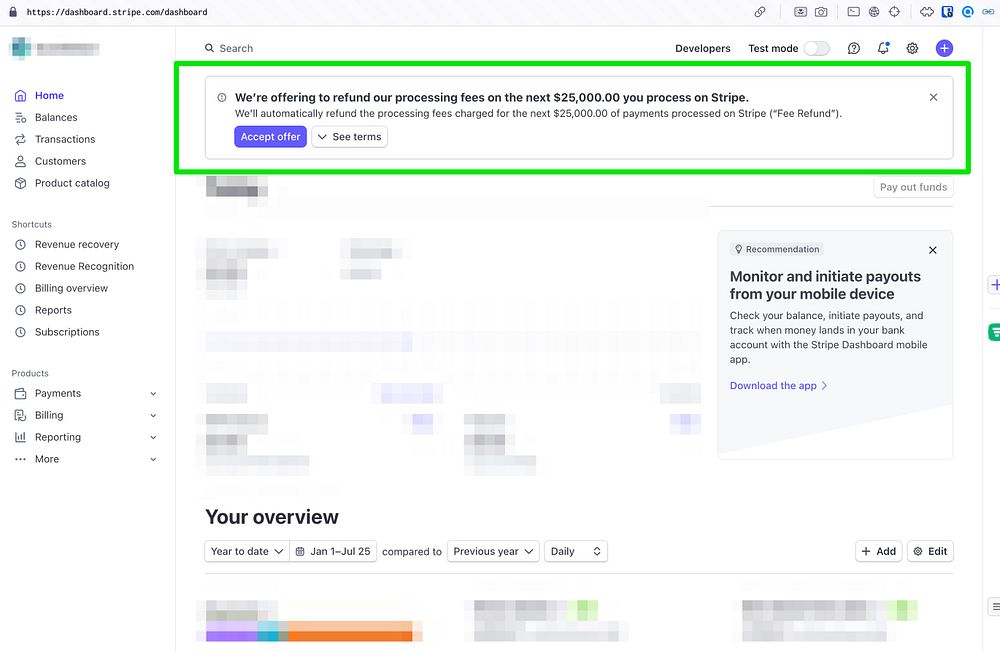This screenshot has height=652, width=1000.
Task: Click clock icon next to Reports
Action: pyautogui.click(x=20, y=310)
